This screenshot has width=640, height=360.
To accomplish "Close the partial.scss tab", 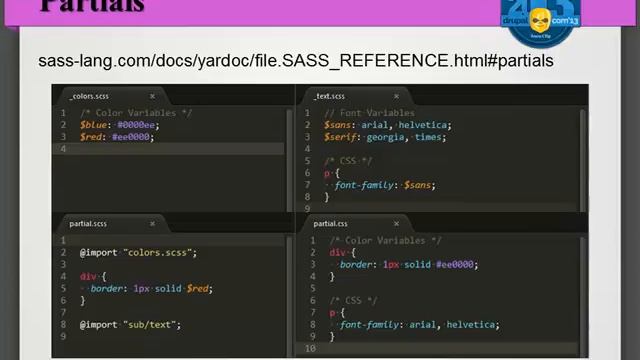I will 152,224.
